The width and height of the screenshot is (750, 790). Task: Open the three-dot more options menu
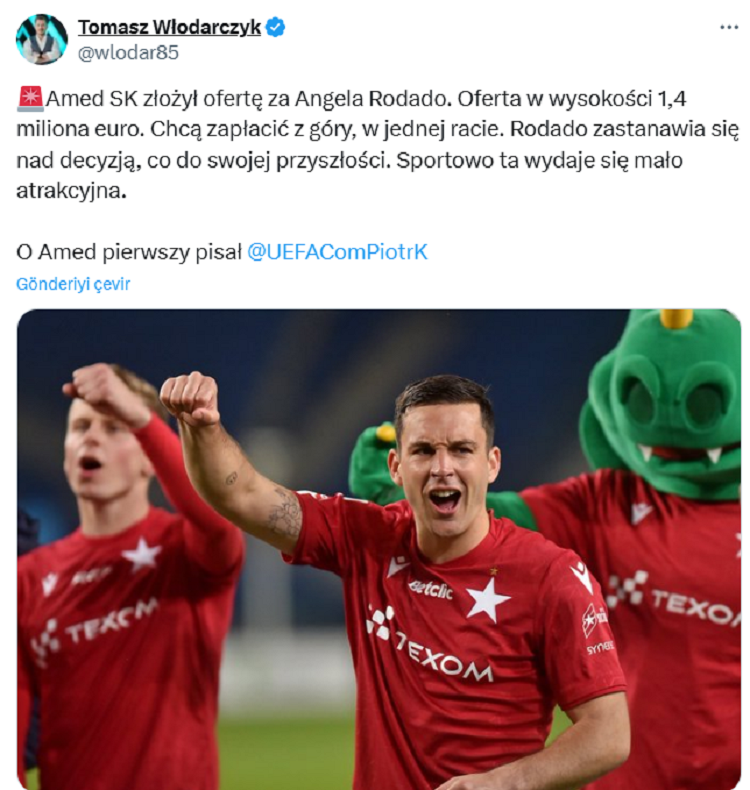pos(729,27)
